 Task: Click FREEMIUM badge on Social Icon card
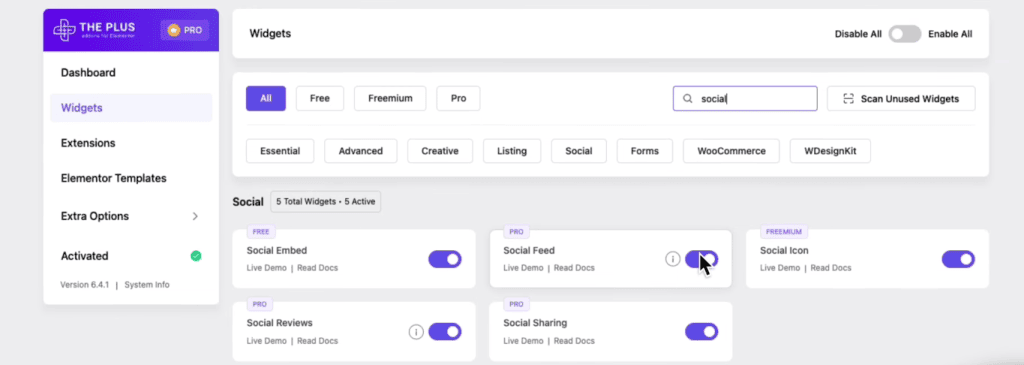pos(784,232)
